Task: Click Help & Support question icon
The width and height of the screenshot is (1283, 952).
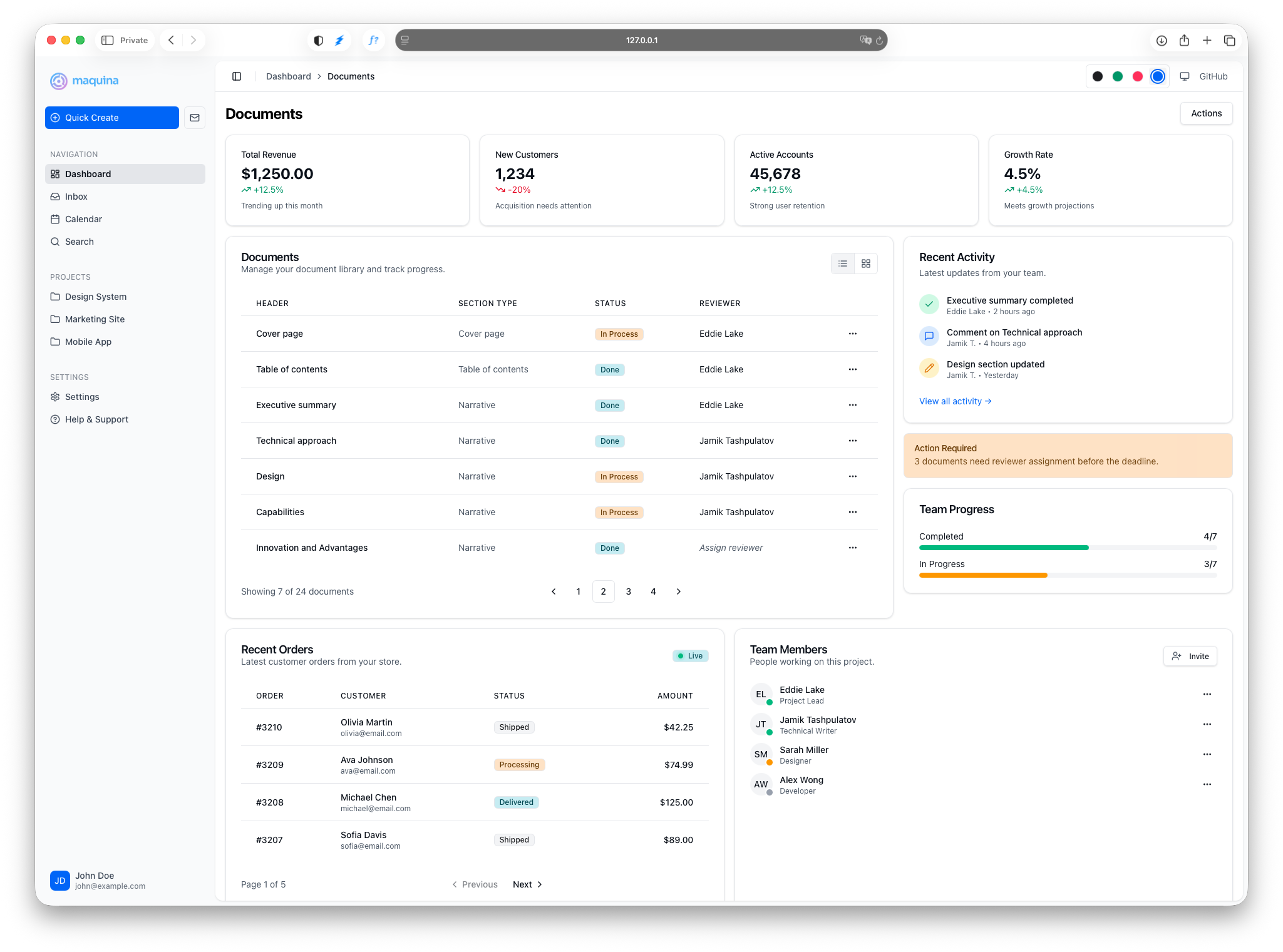Action: point(55,419)
